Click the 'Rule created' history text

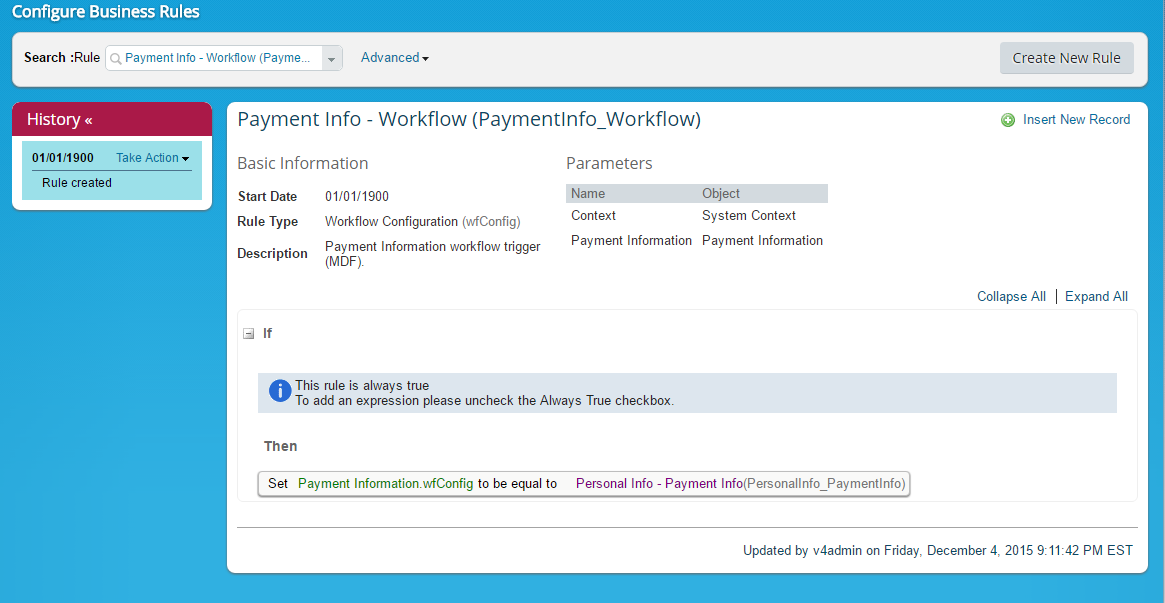coord(77,183)
